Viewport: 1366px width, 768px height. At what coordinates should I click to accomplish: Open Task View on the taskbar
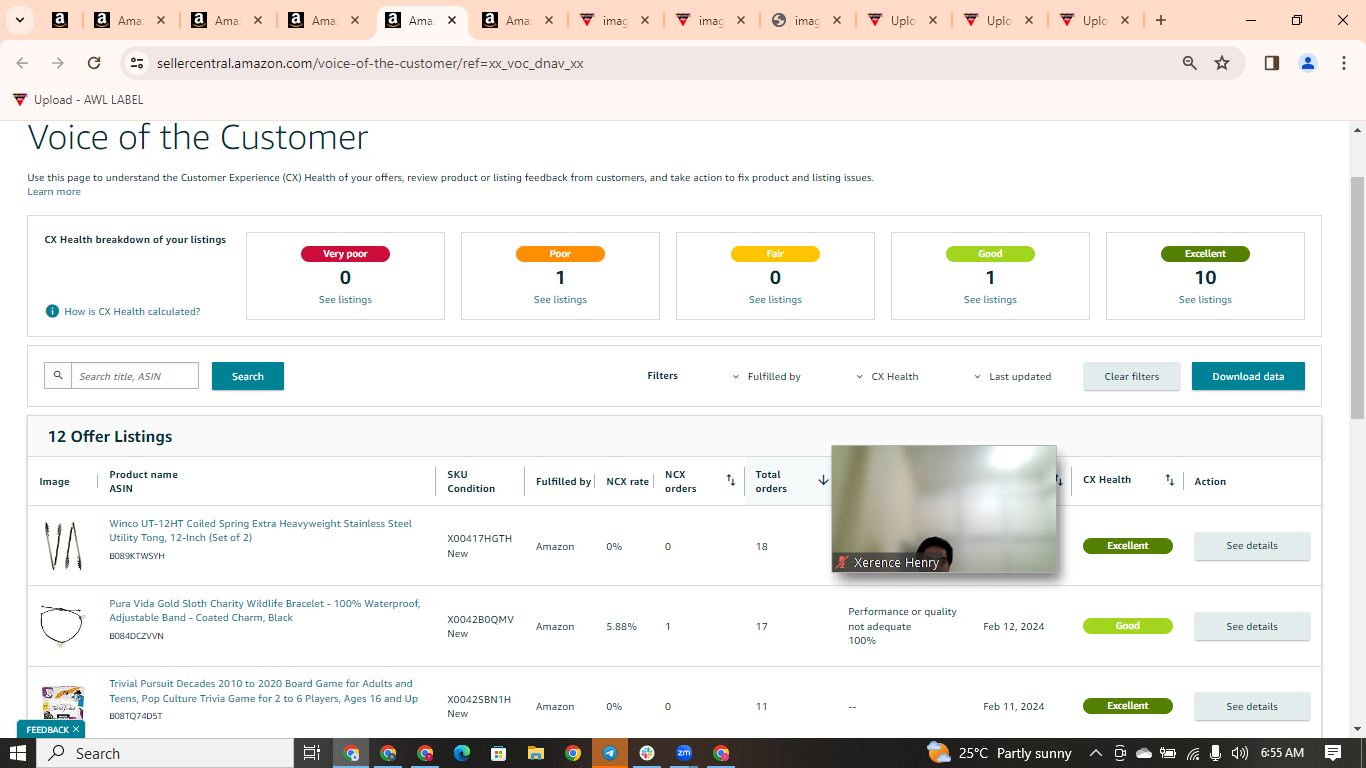click(x=311, y=753)
